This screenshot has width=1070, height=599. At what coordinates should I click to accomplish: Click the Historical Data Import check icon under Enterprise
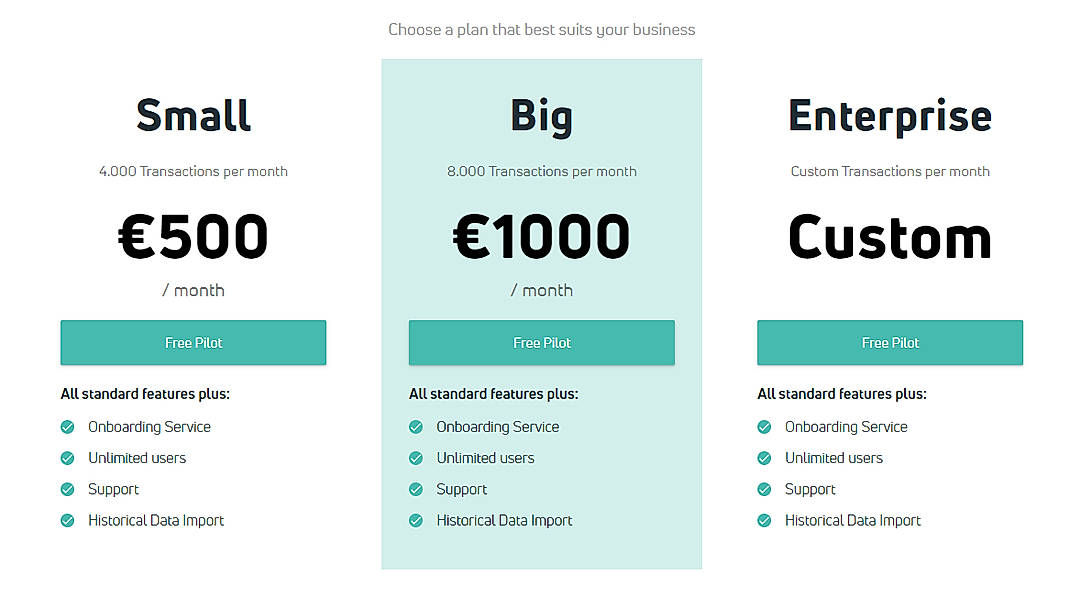[764, 520]
